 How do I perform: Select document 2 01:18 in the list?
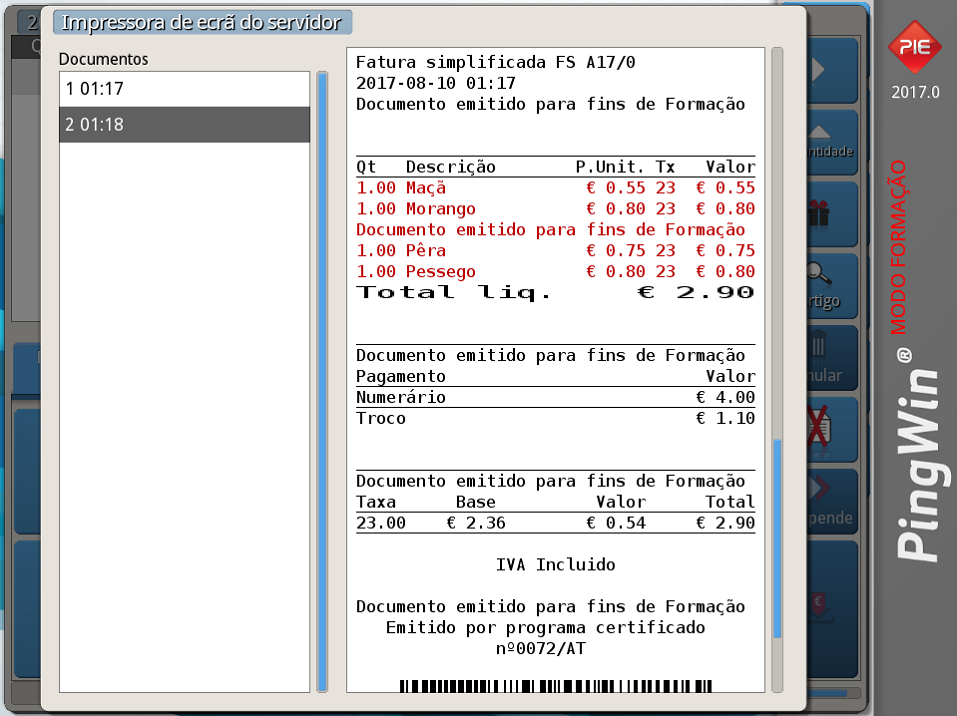tap(184, 125)
